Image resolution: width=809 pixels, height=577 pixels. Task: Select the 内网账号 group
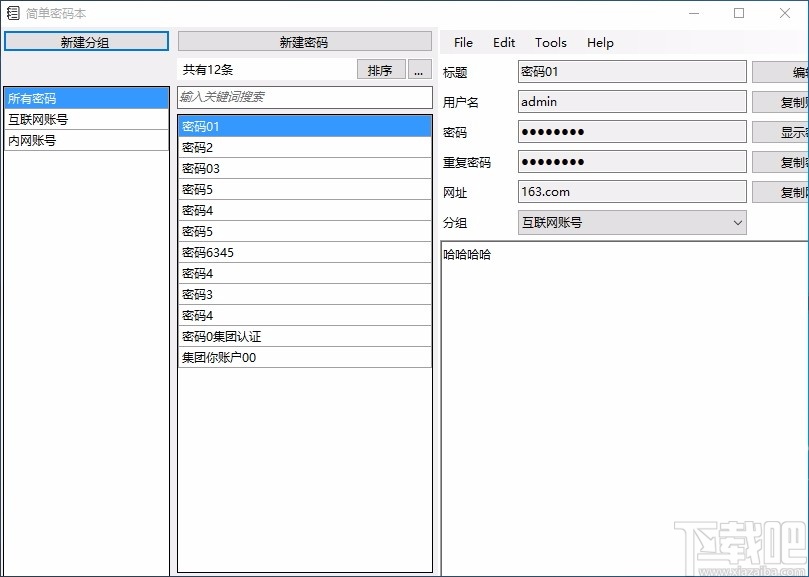(x=86, y=139)
